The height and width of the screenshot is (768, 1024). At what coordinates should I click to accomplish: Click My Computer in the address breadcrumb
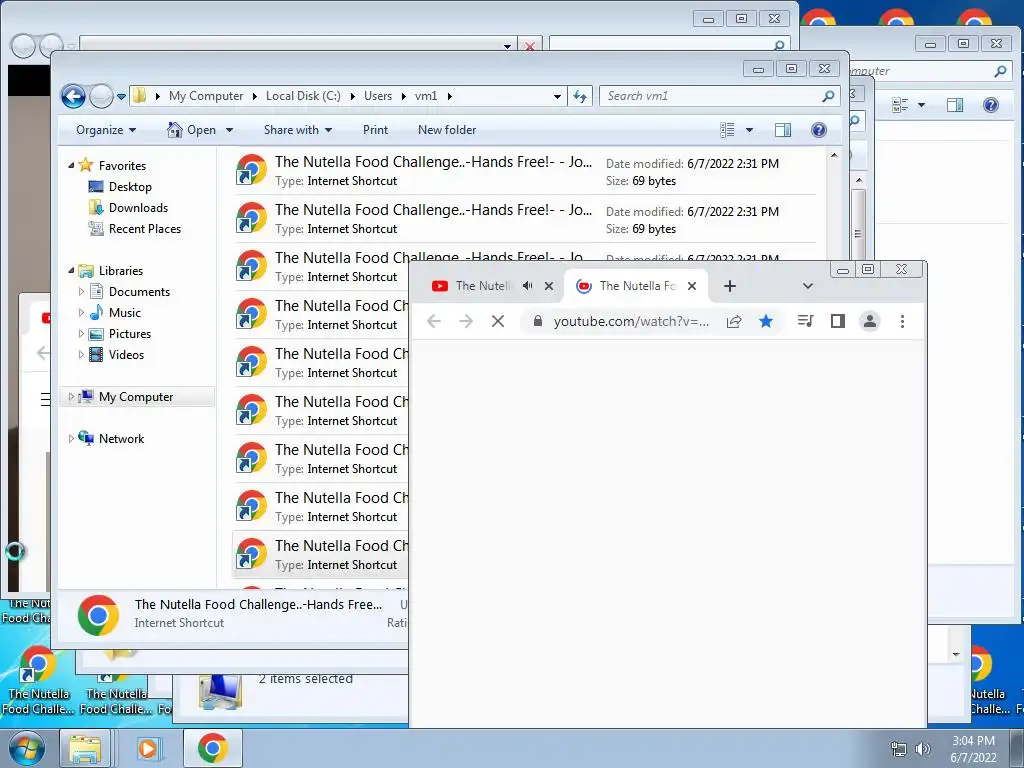[x=206, y=96]
